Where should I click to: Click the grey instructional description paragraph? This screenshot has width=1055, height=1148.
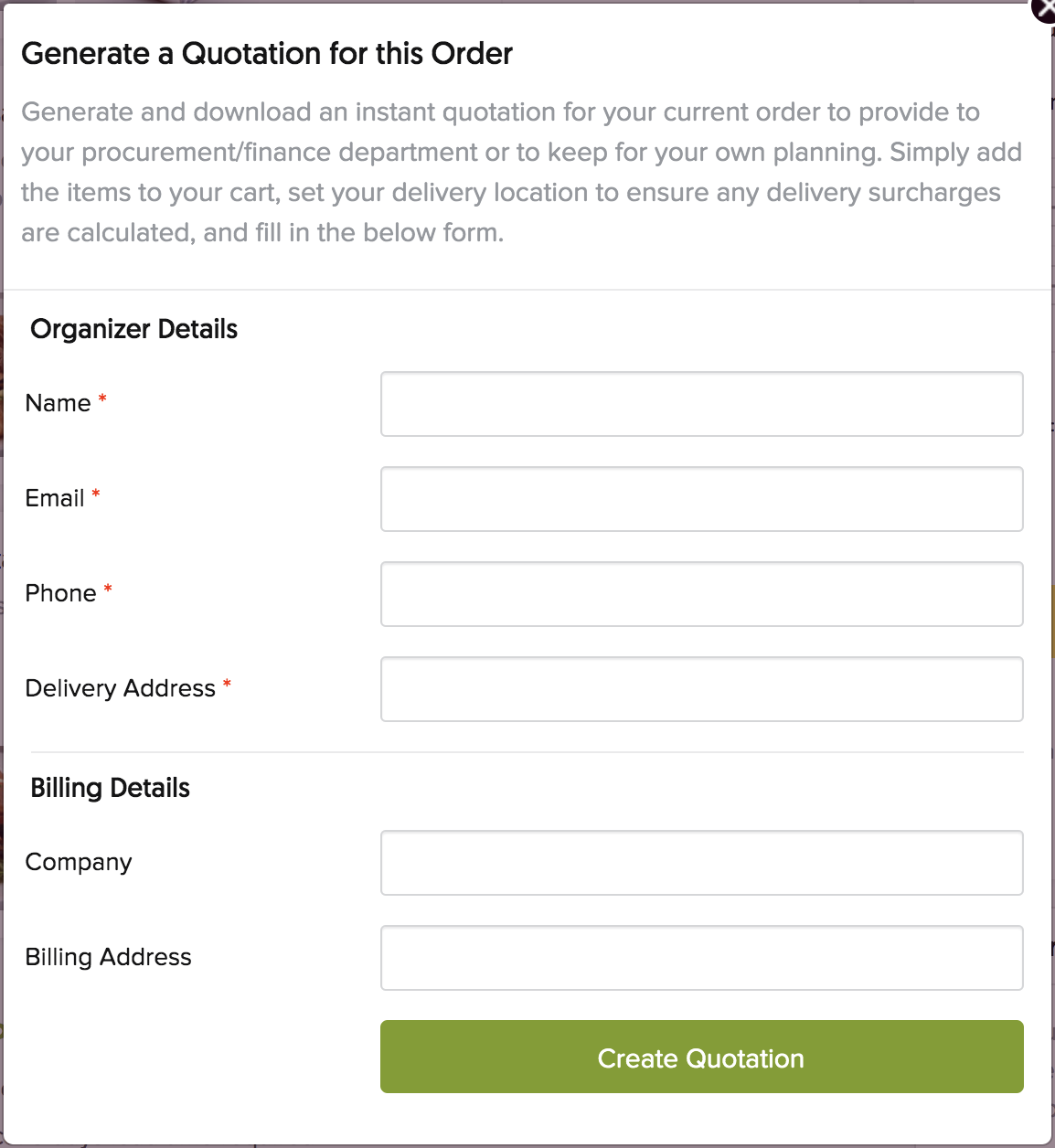521,172
